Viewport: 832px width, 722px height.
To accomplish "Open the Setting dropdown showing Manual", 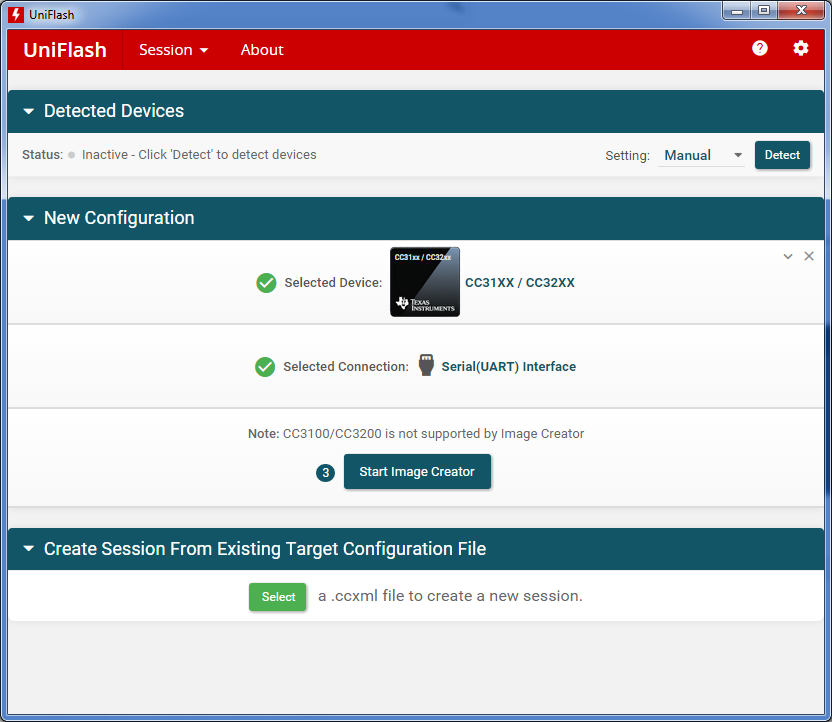I will click(x=701, y=155).
